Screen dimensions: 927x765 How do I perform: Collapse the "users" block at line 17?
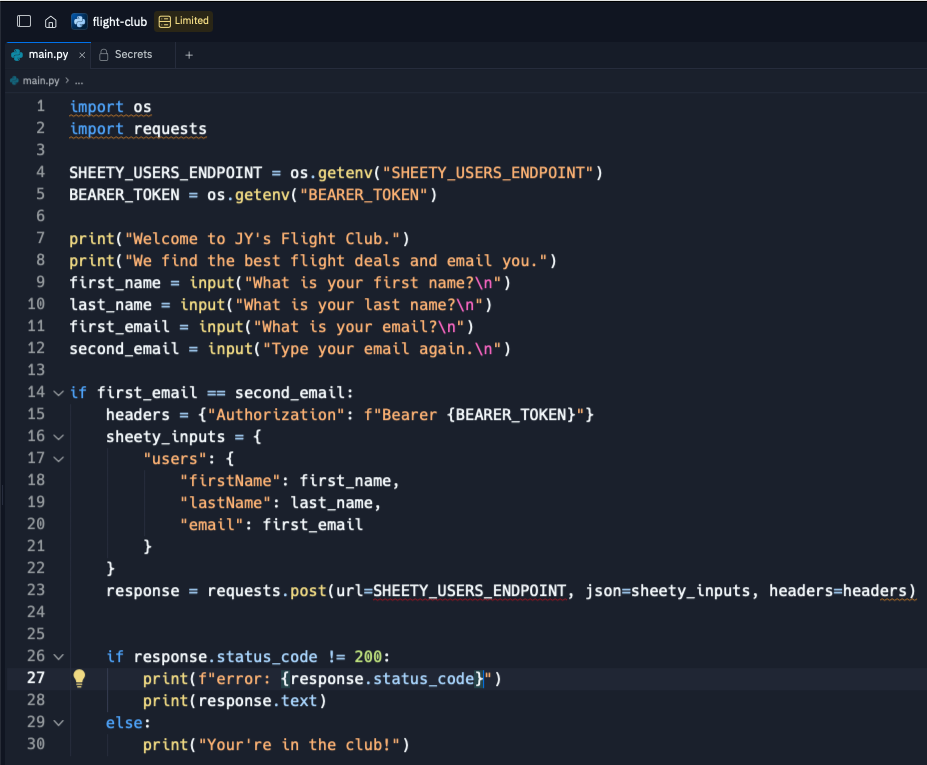coord(59,459)
